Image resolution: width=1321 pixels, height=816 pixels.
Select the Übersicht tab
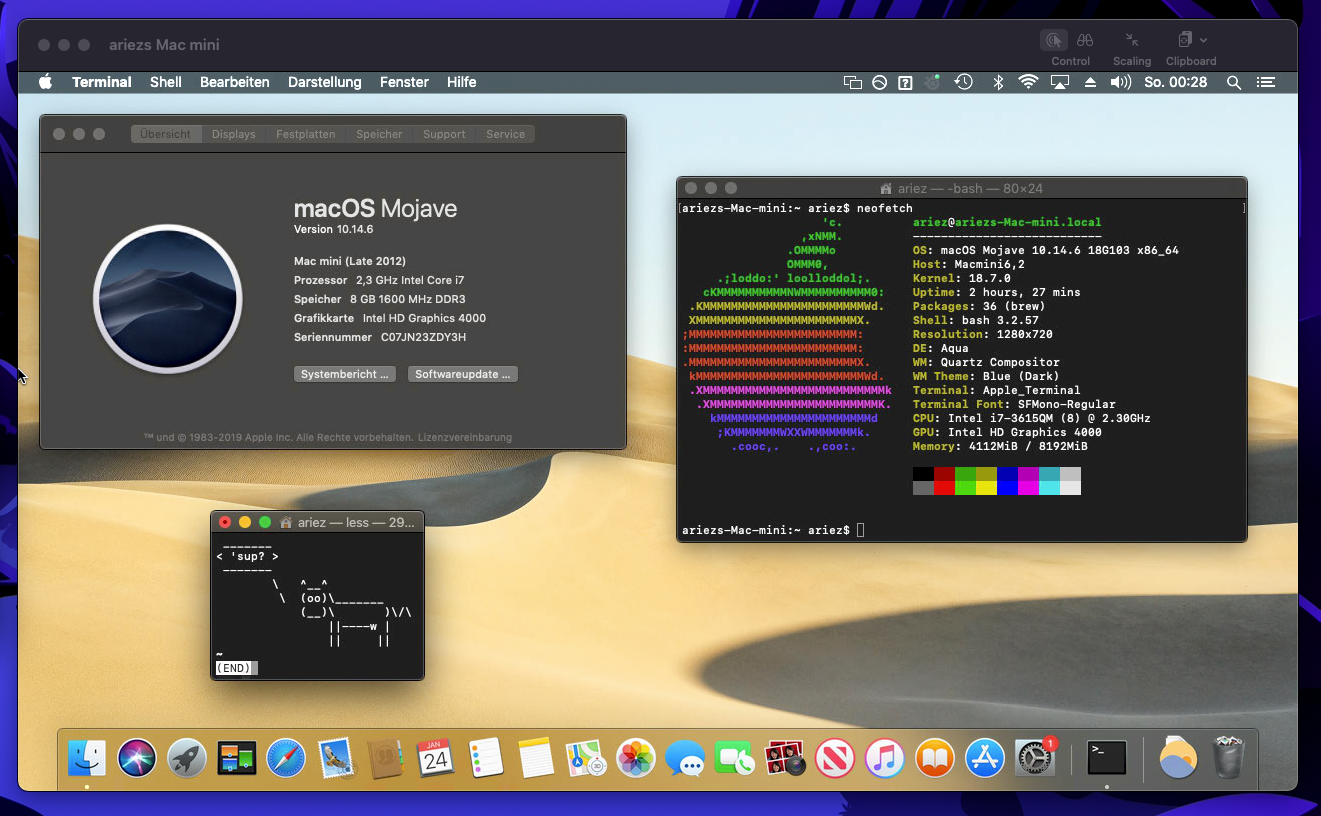click(166, 134)
